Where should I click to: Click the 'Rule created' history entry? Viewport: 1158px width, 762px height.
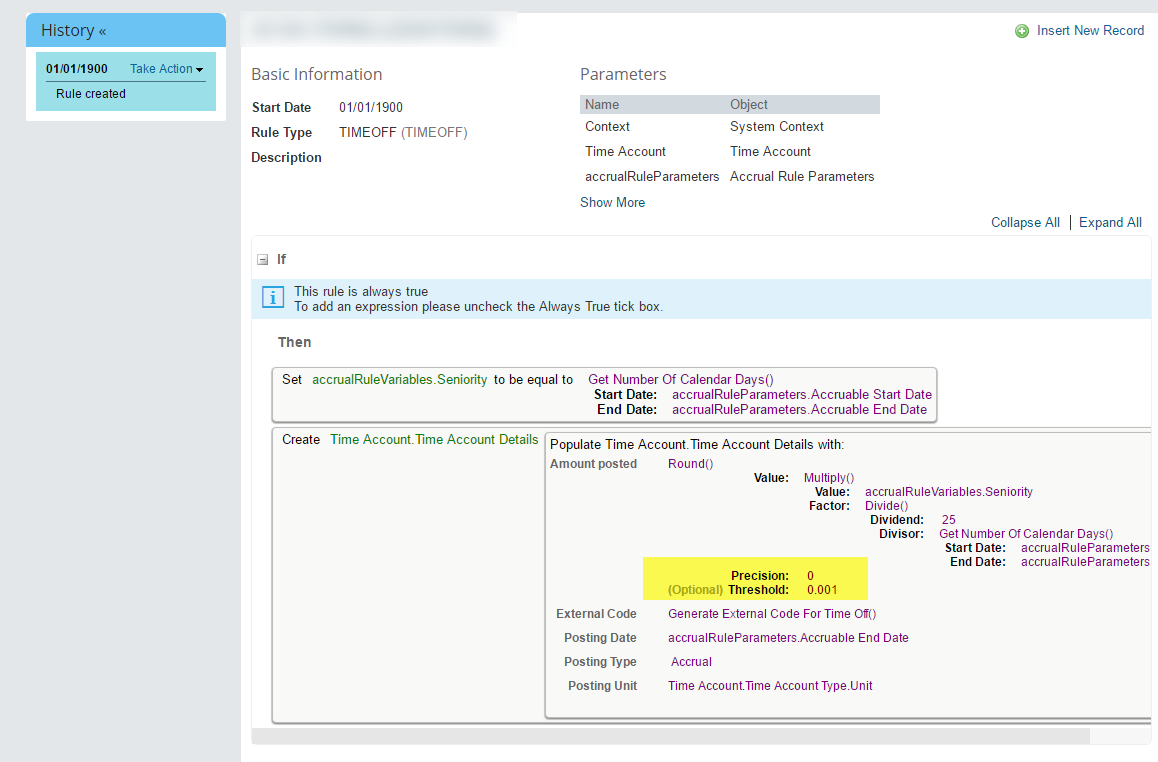tap(91, 94)
